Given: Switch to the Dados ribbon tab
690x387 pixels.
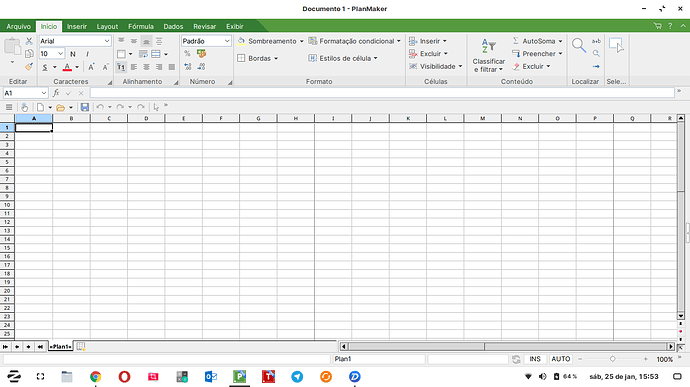Looking at the screenshot, I should tap(173, 26).
